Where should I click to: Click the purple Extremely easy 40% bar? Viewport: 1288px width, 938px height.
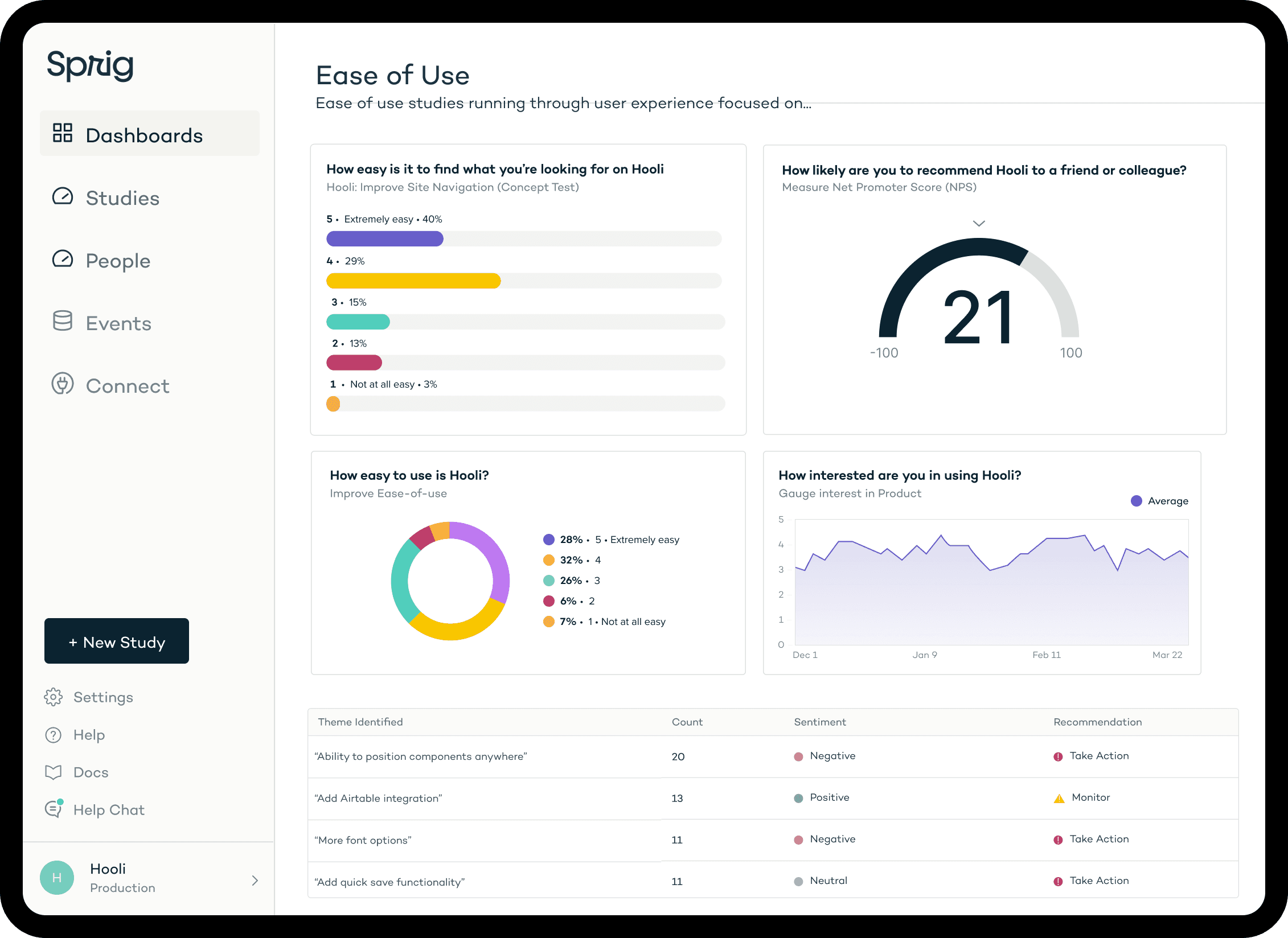click(x=385, y=238)
